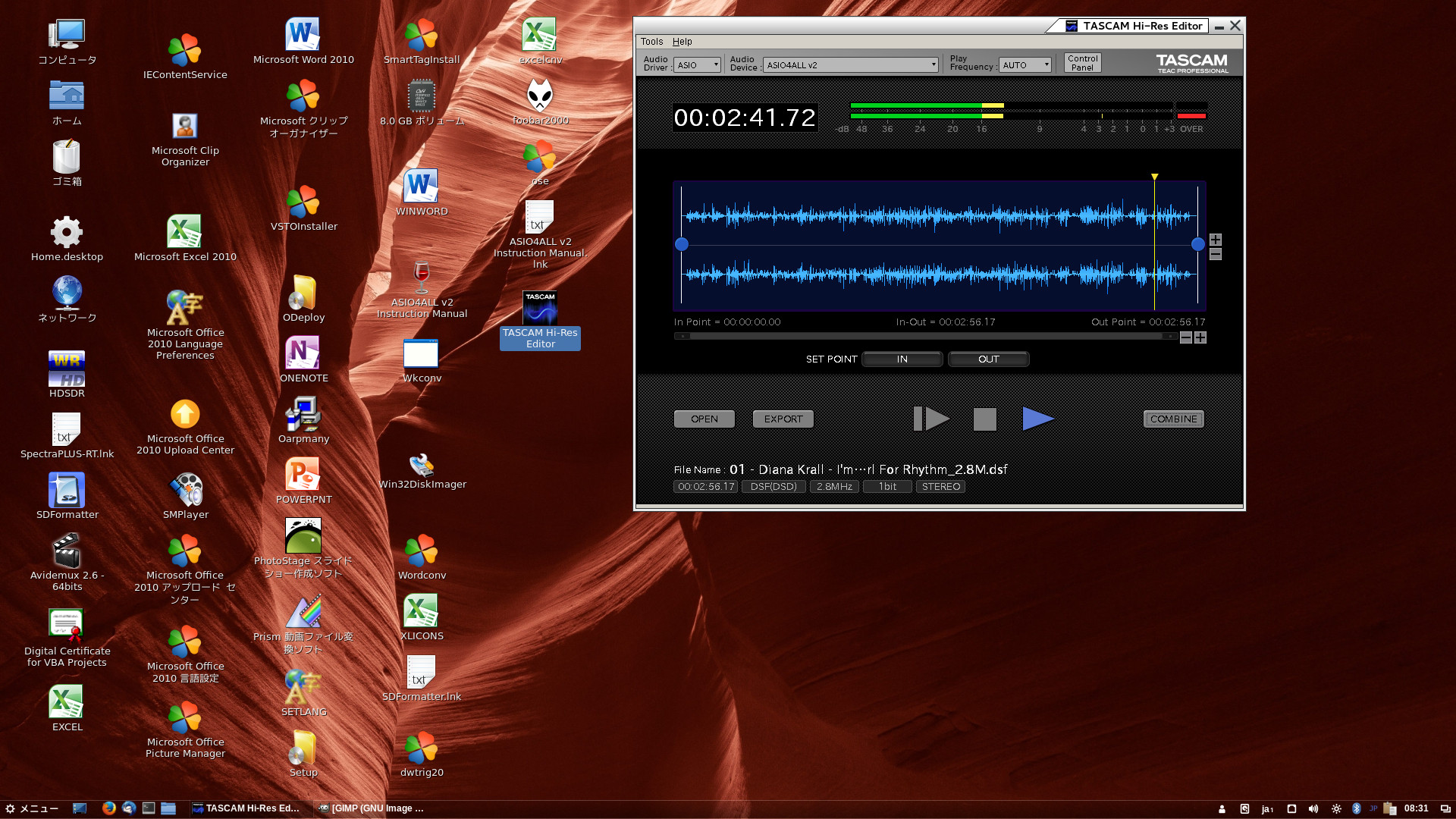Screen dimensions: 1456x819
Task: Click the yellow playhead marker above the waveform
Action: pyautogui.click(x=1155, y=176)
